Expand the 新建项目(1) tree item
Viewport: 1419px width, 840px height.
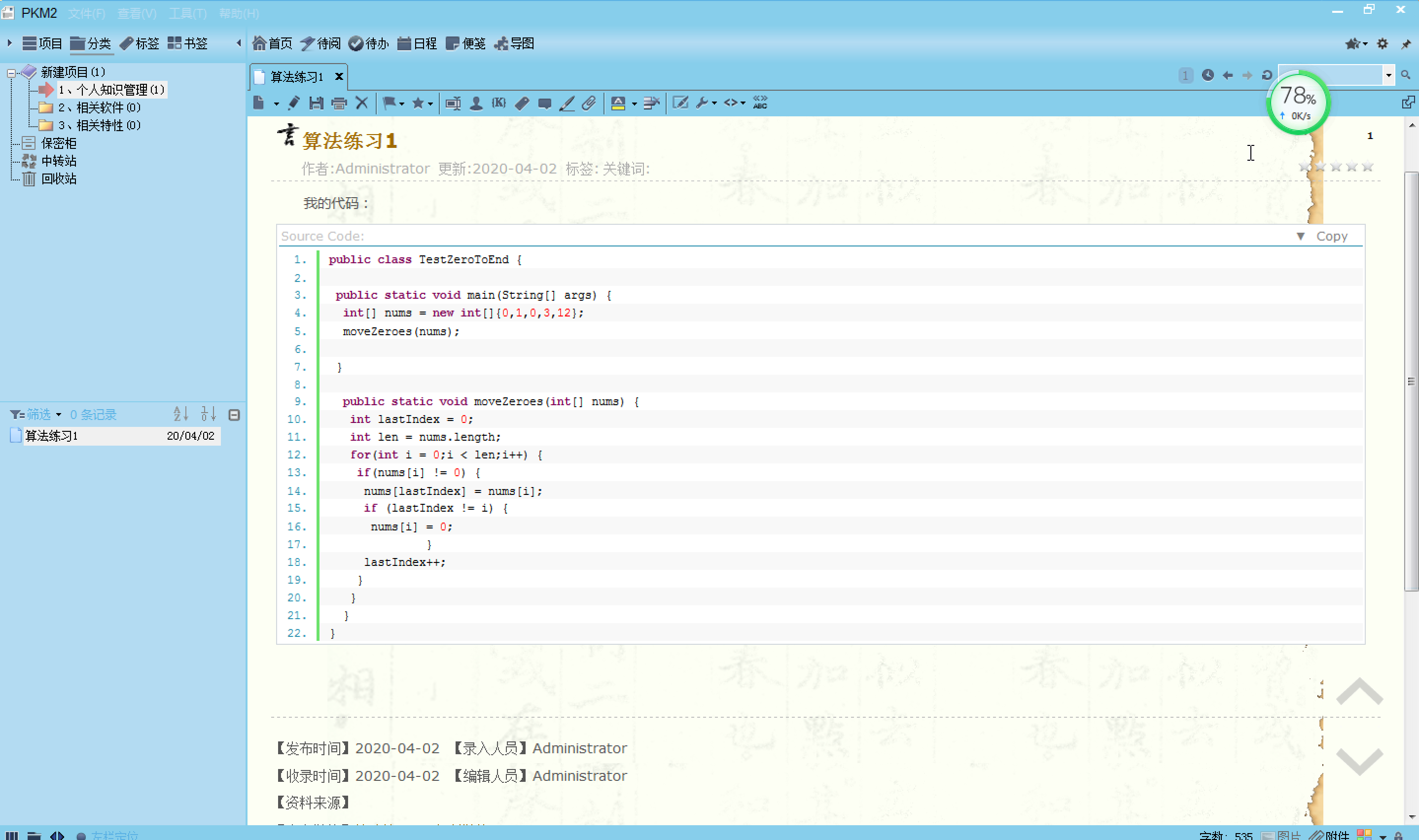pyautogui.click(x=11, y=71)
